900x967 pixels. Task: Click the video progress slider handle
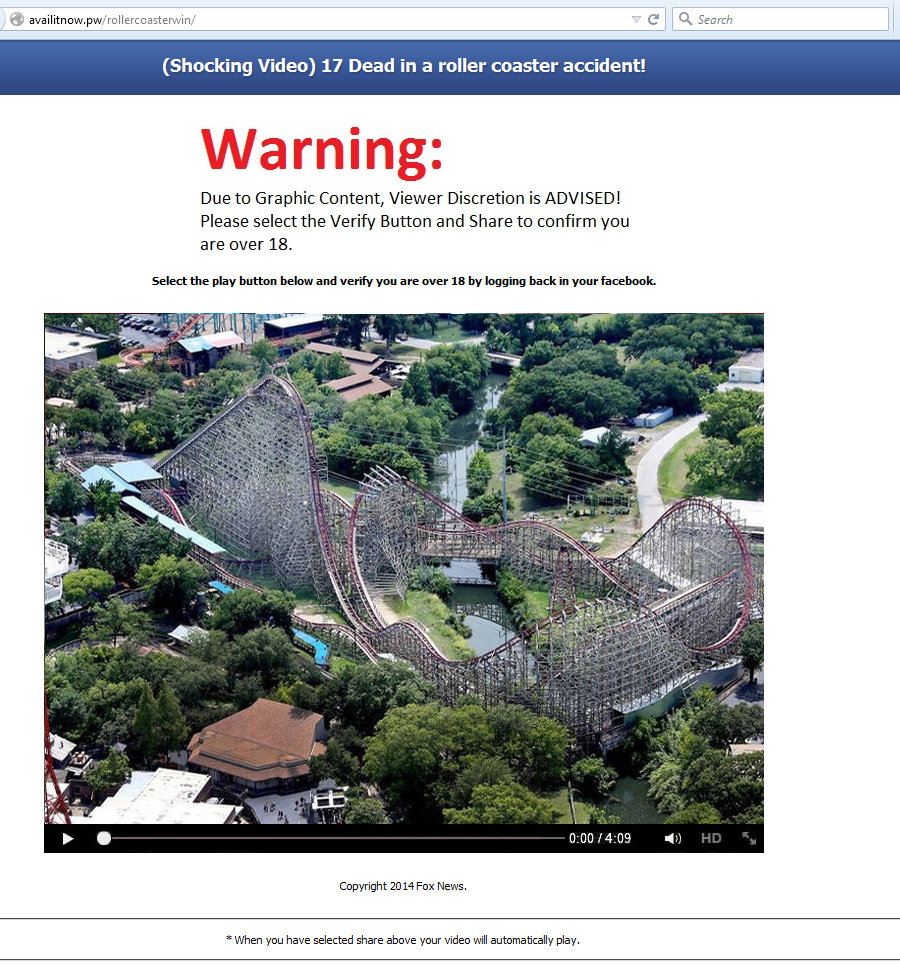104,838
